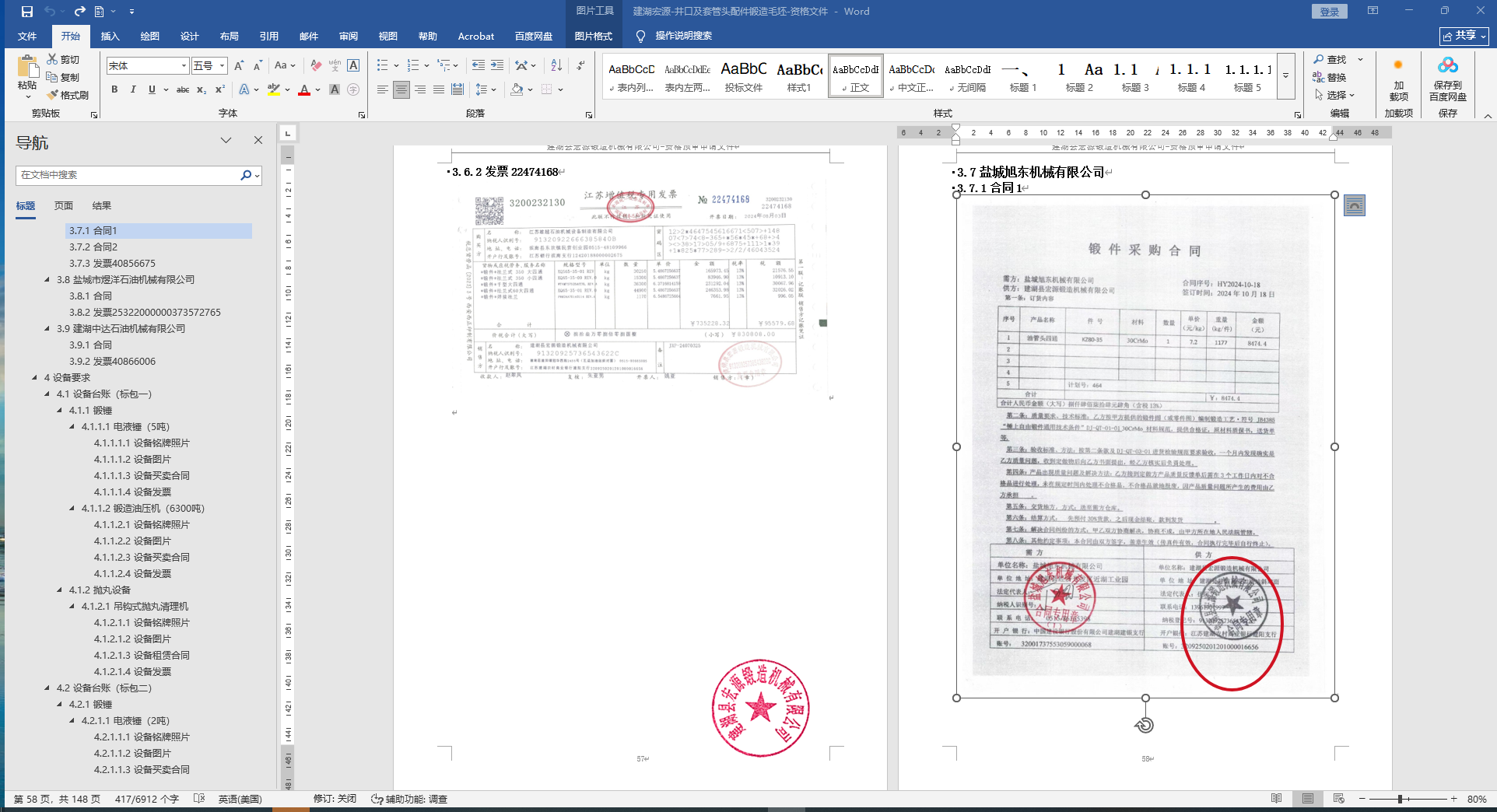This screenshot has width=1497, height=812.
Task: Decrease font size with shrink font icon
Action: click(x=258, y=65)
